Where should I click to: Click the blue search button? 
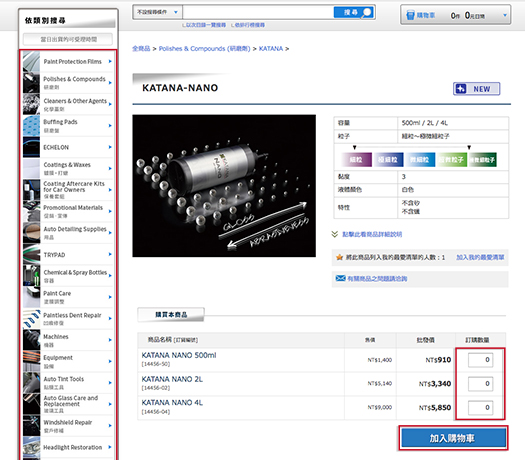coord(354,12)
